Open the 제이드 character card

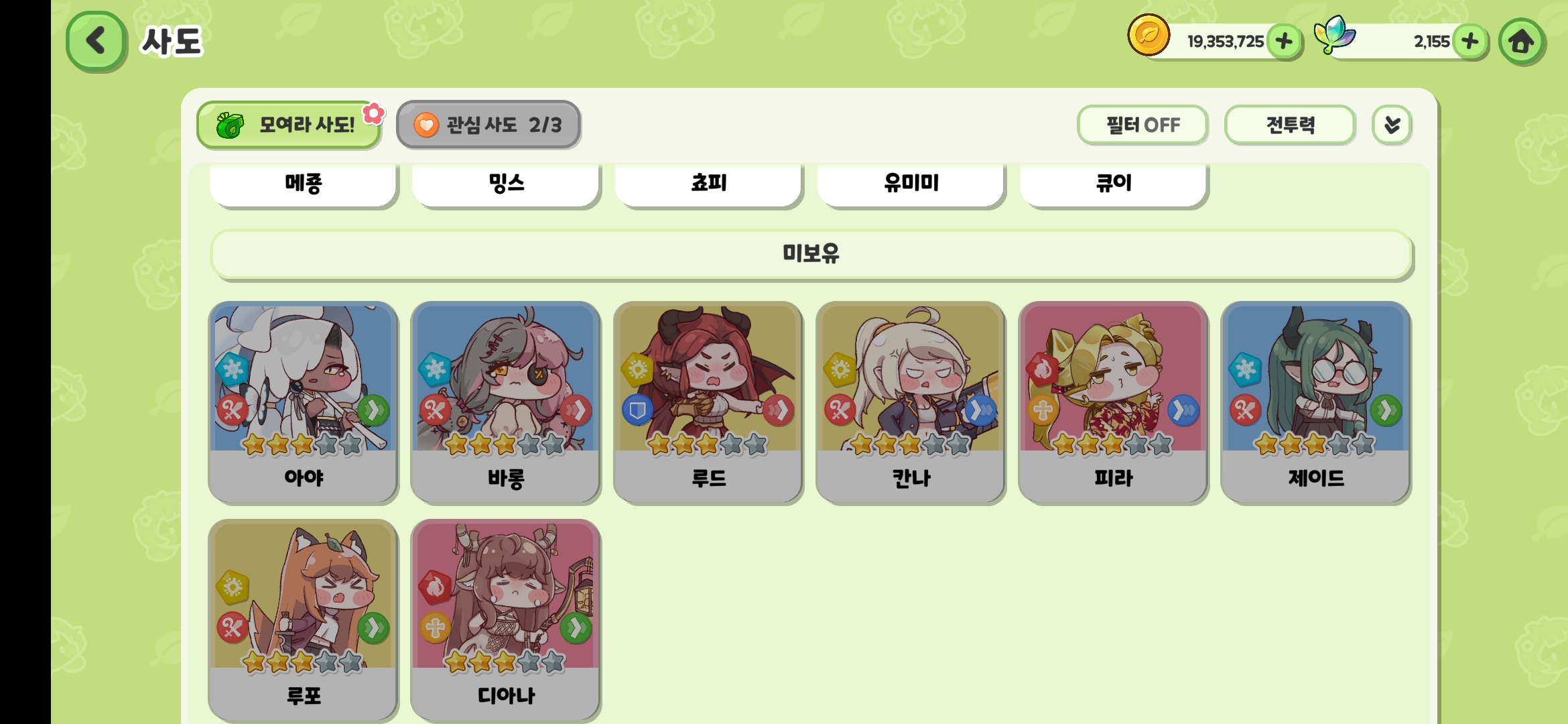1315,402
